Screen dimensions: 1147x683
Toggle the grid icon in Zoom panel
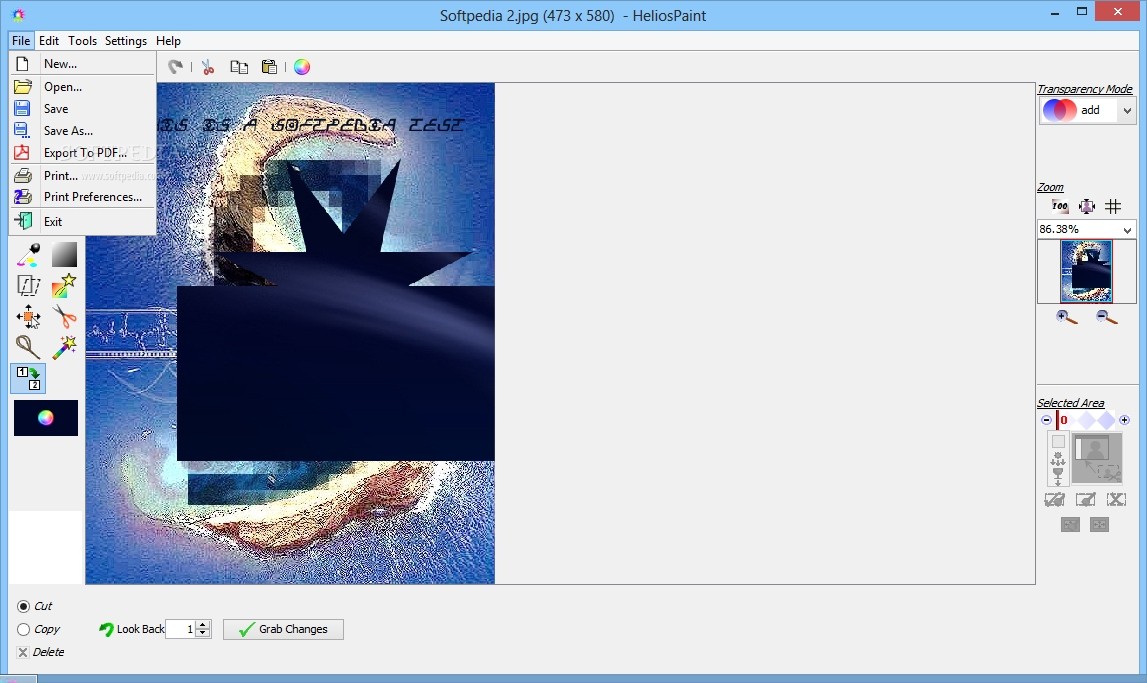1113,206
